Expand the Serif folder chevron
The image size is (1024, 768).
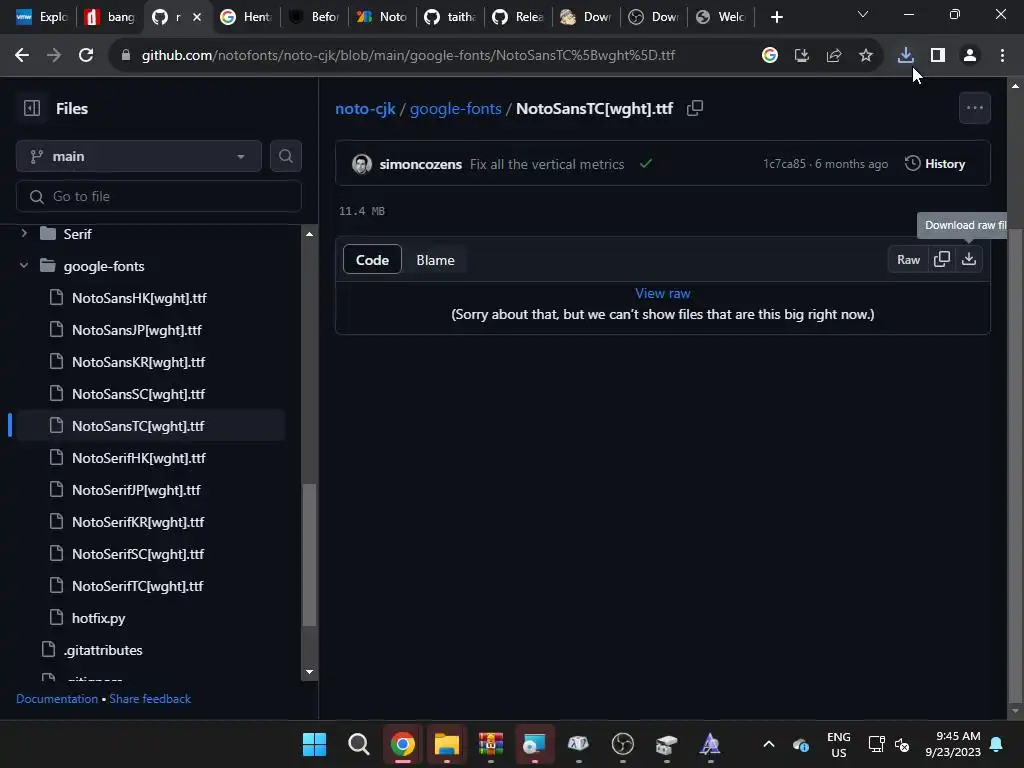(24, 233)
